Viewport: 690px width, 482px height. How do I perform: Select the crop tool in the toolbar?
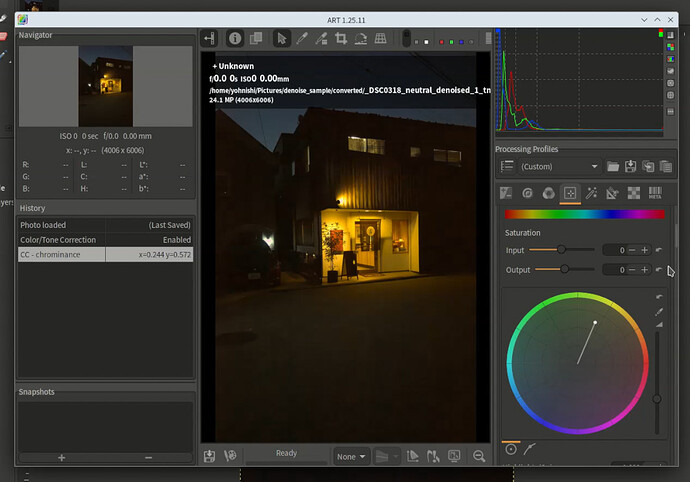click(x=342, y=39)
